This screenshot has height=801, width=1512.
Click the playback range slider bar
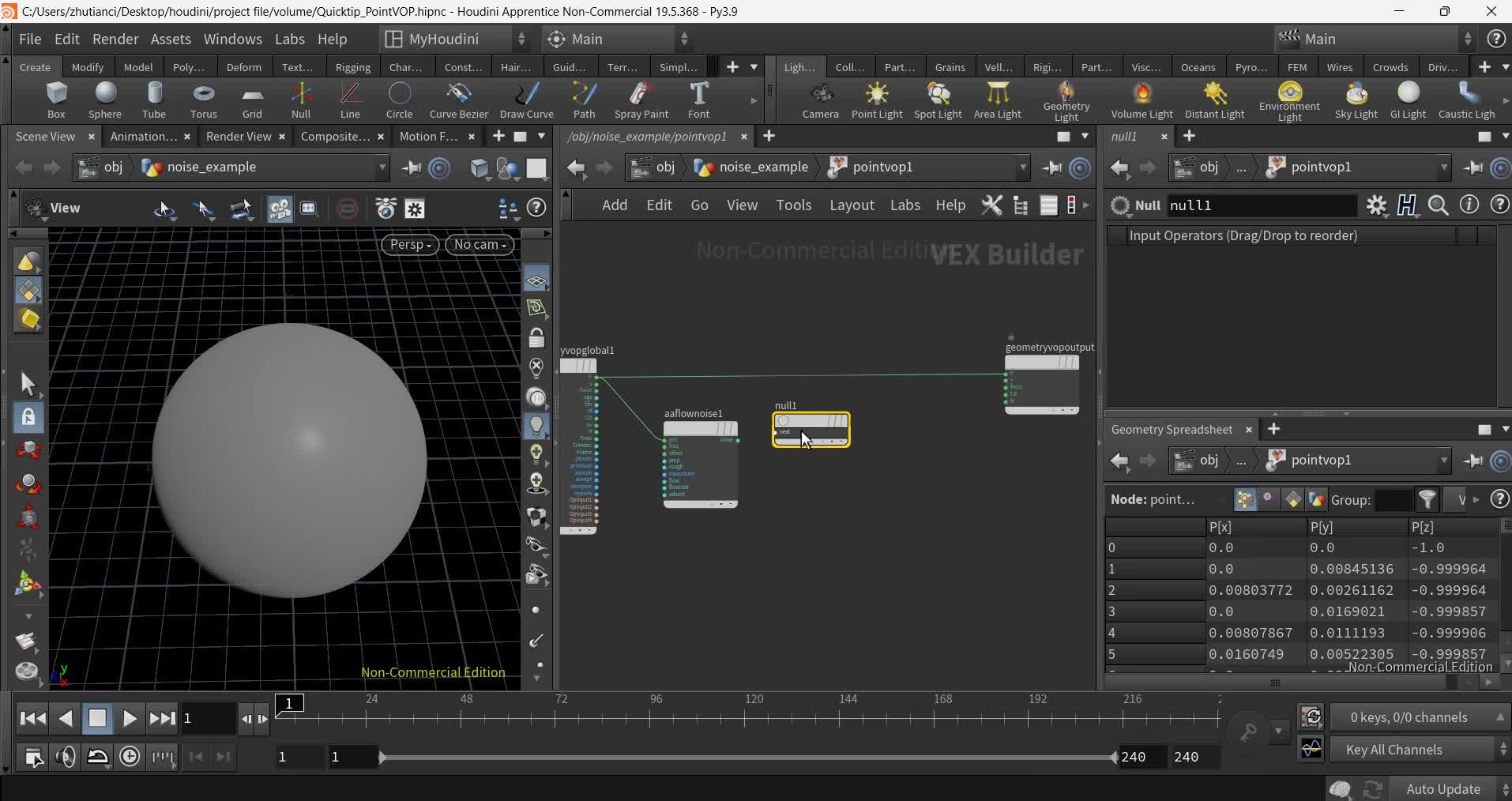[747, 758]
